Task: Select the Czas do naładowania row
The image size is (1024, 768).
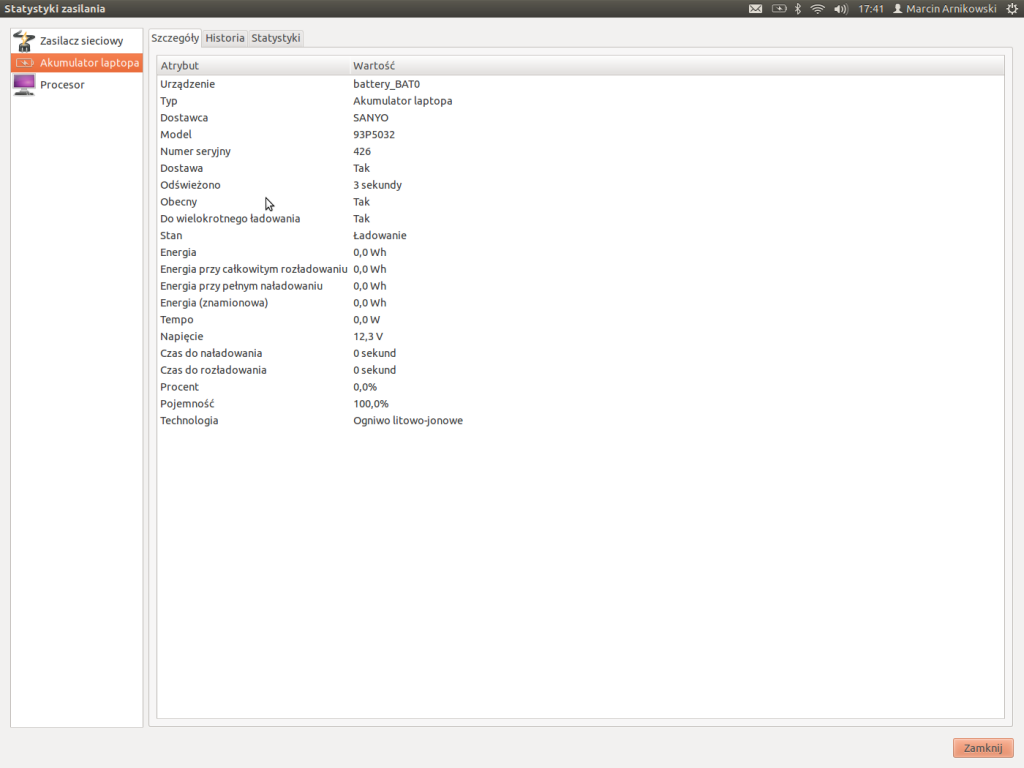Action: (580, 353)
